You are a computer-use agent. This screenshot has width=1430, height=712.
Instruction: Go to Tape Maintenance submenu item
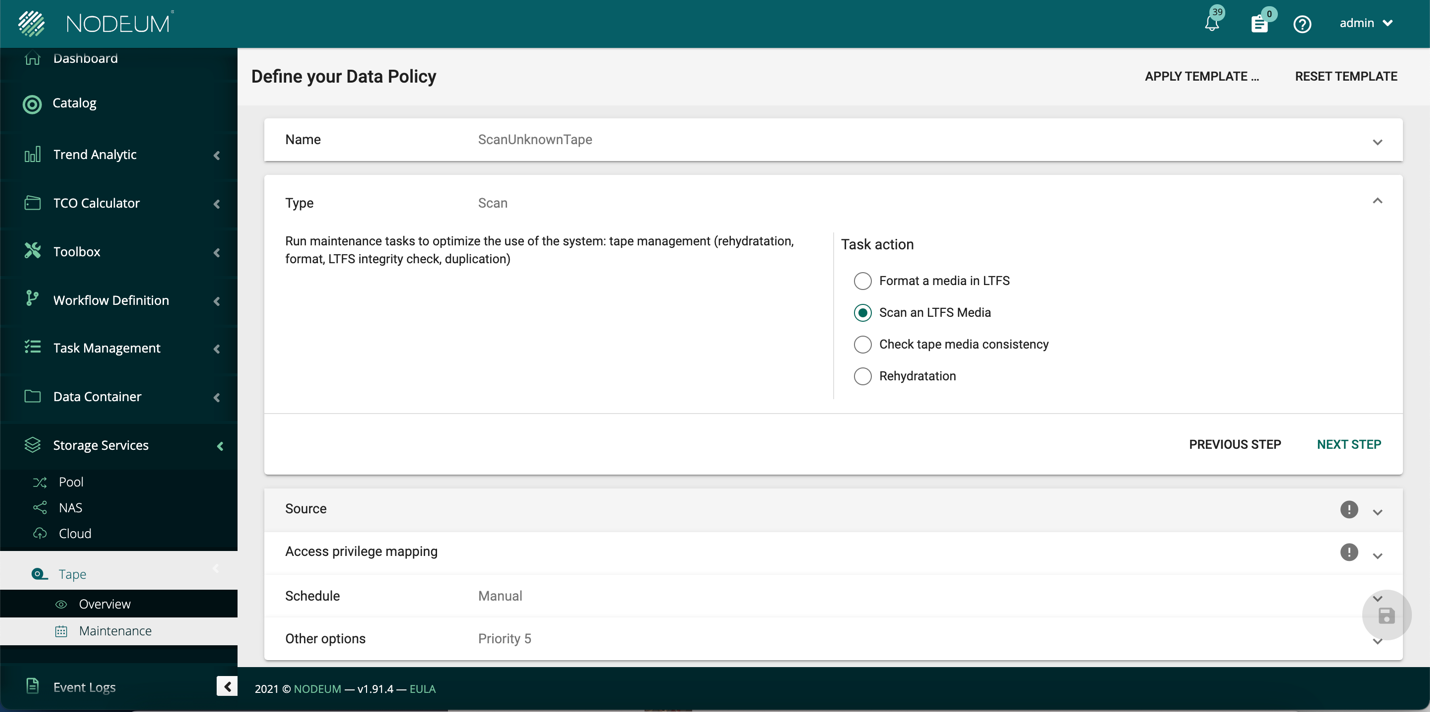(115, 631)
